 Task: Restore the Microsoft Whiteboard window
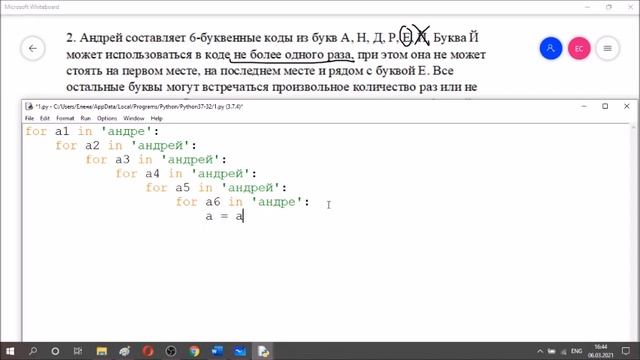(x=609, y=7)
